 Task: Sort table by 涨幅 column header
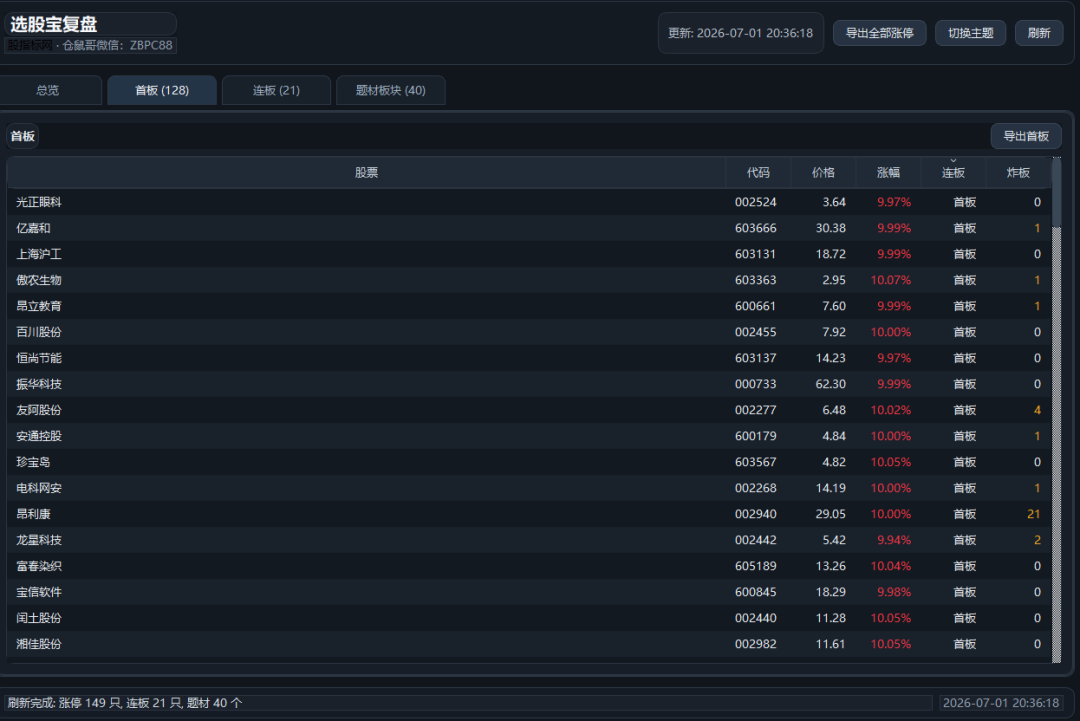[x=889, y=173]
